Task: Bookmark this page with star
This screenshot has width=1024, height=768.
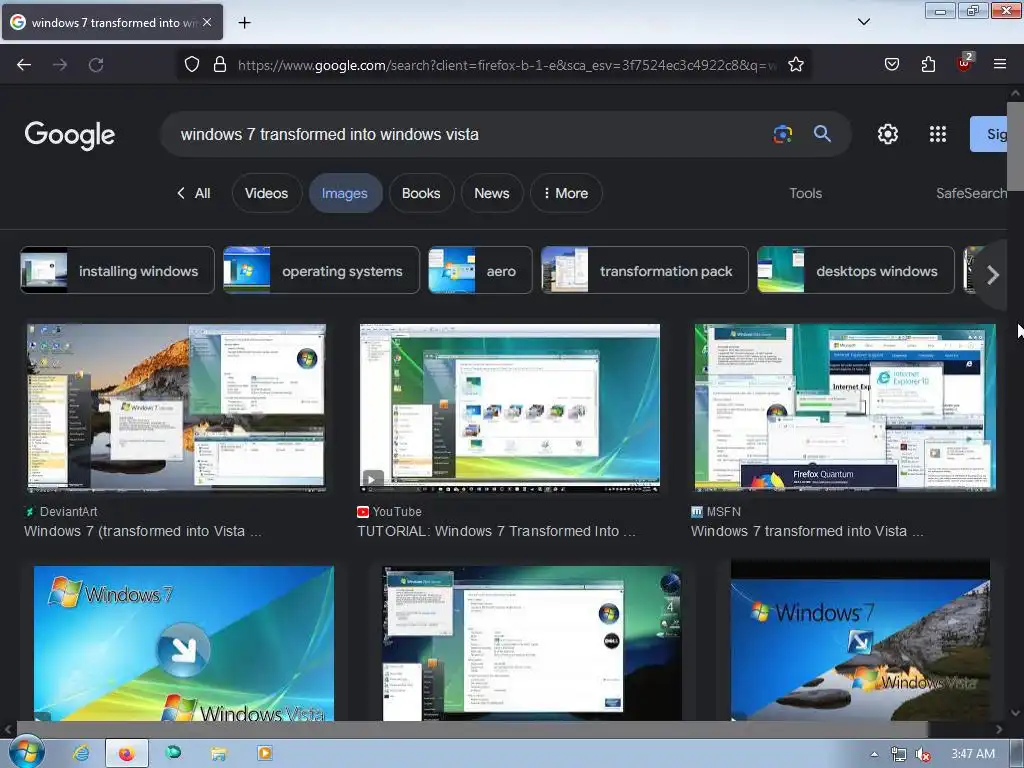Action: tap(795, 65)
